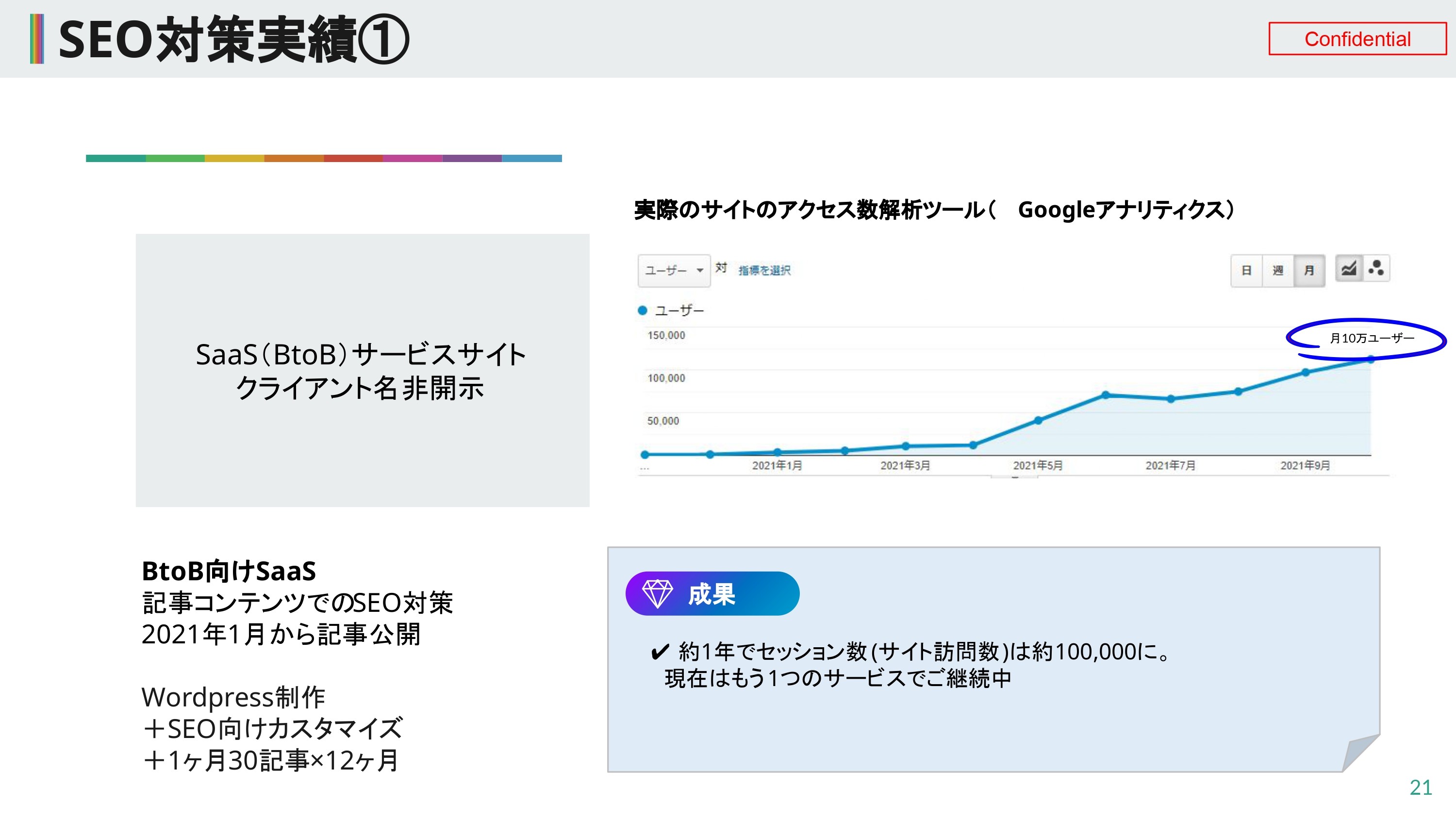Viewport: 1456px width, 819px height.
Task: Select the line chart view icon
Action: (x=1349, y=268)
